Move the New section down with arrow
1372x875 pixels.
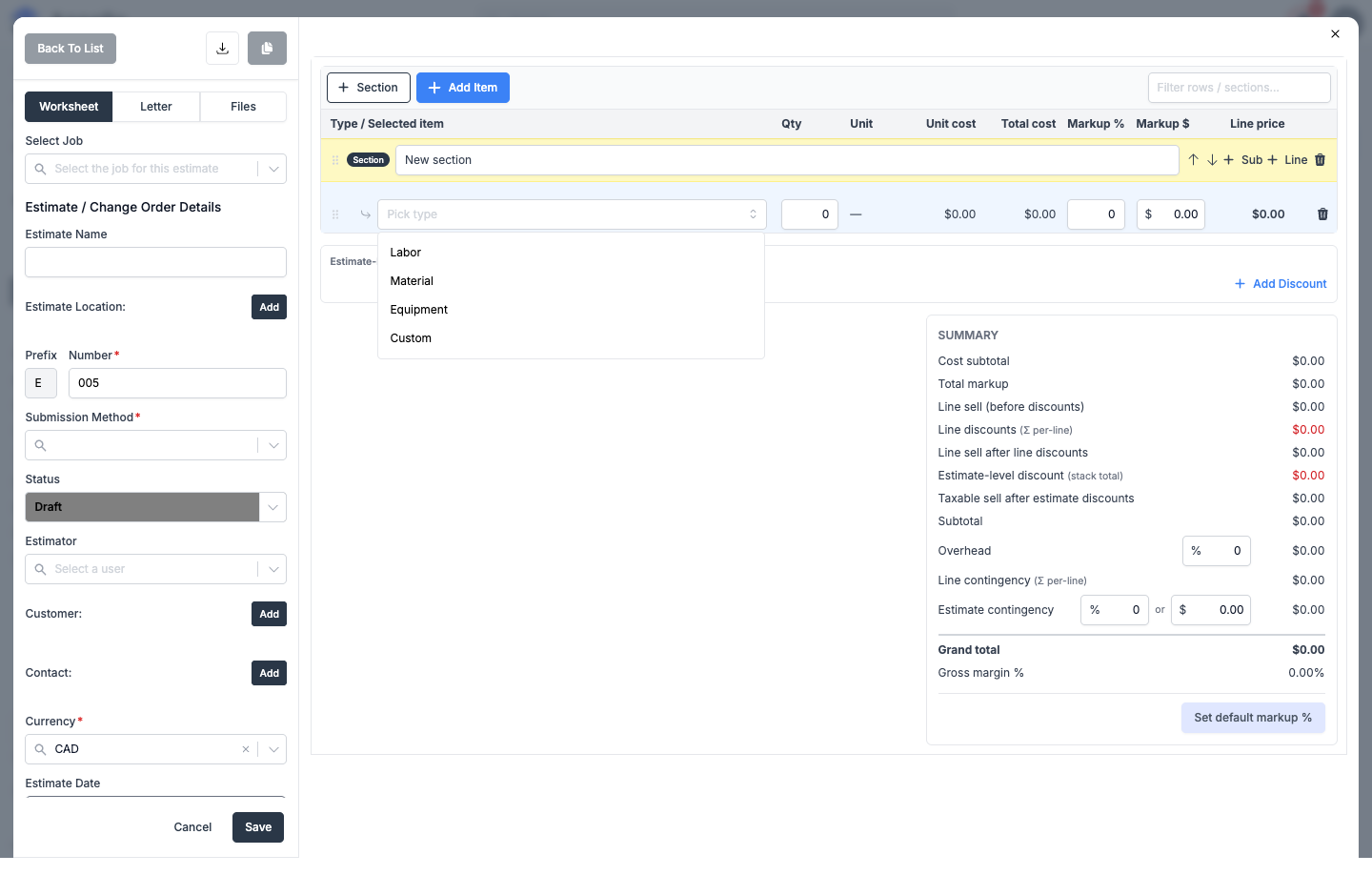(1212, 160)
